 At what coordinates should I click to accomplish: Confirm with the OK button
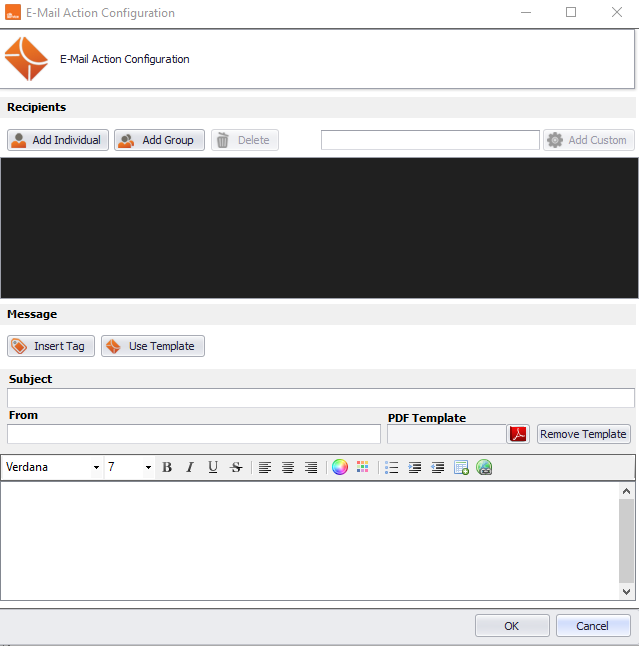click(512, 626)
